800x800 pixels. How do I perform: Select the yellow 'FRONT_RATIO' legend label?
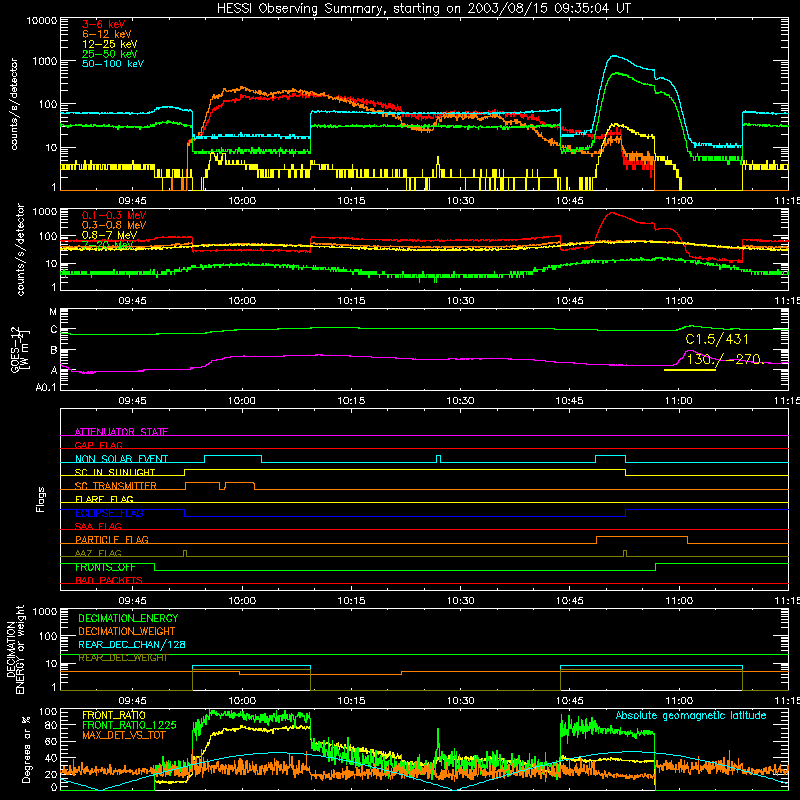(x=114, y=715)
